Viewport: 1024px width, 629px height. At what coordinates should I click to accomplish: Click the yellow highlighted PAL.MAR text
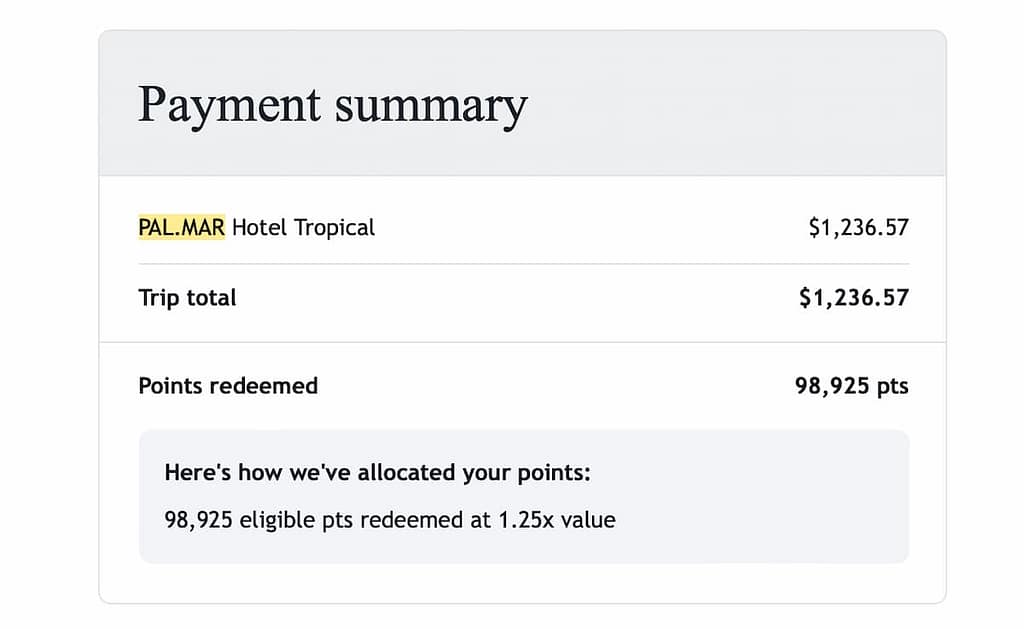(x=181, y=227)
